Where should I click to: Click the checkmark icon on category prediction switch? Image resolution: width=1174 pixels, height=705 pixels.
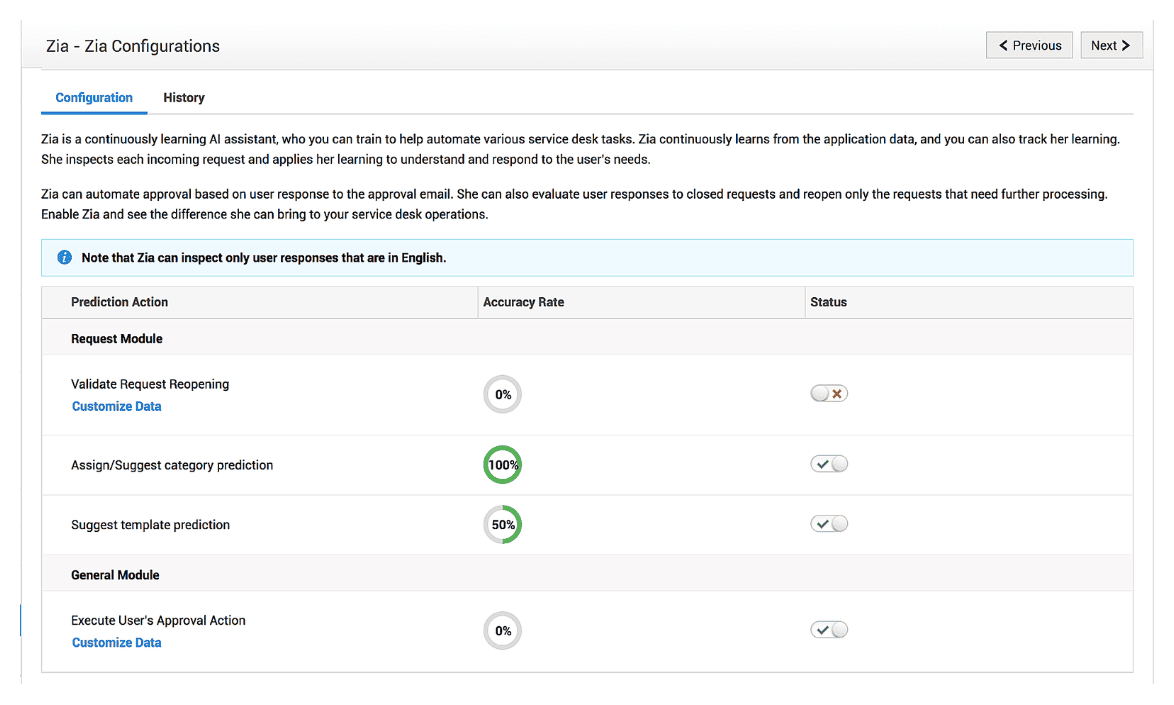coord(823,463)
